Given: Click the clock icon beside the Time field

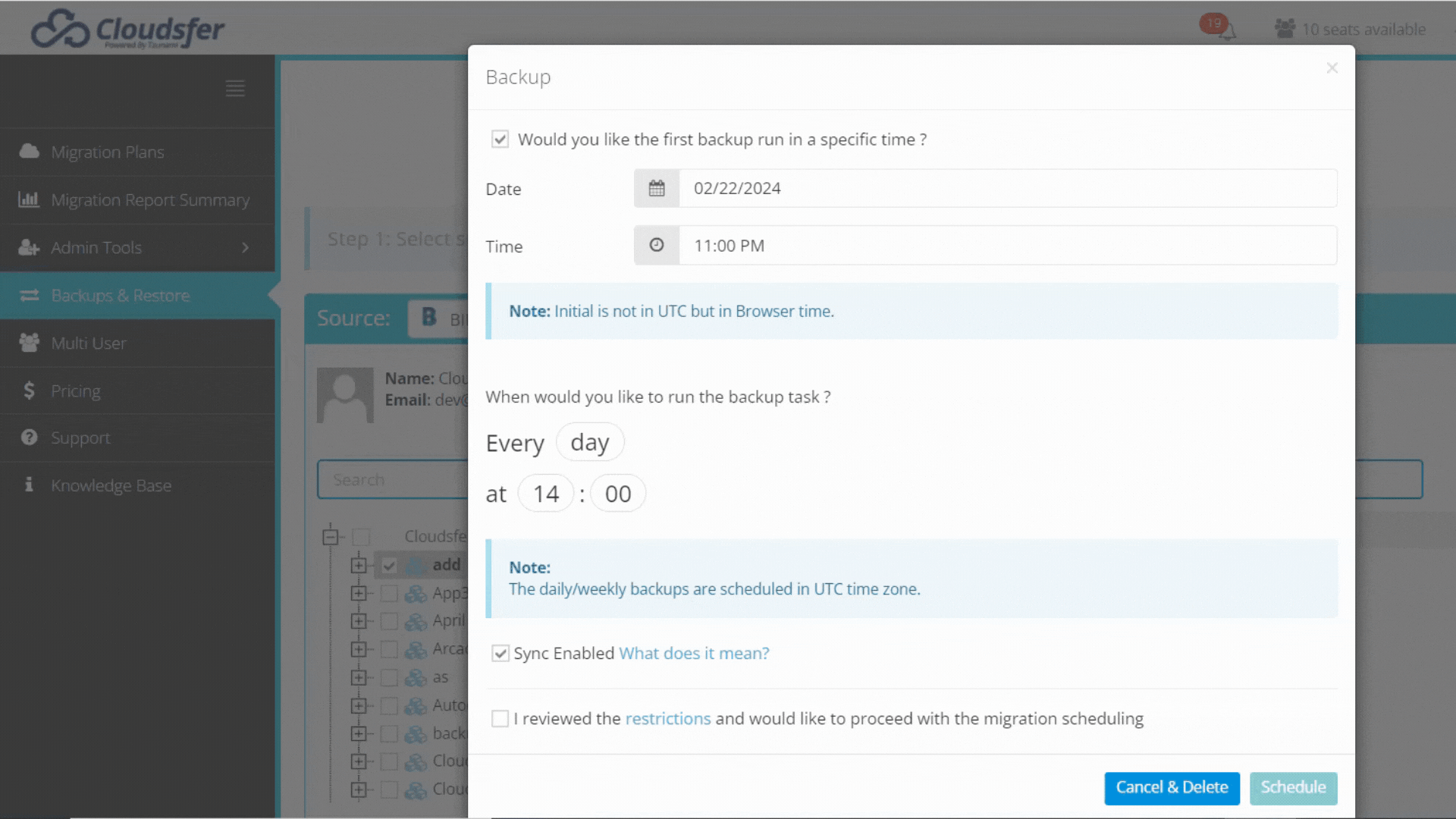Looking at the screenshot, I should pos(657,245).
